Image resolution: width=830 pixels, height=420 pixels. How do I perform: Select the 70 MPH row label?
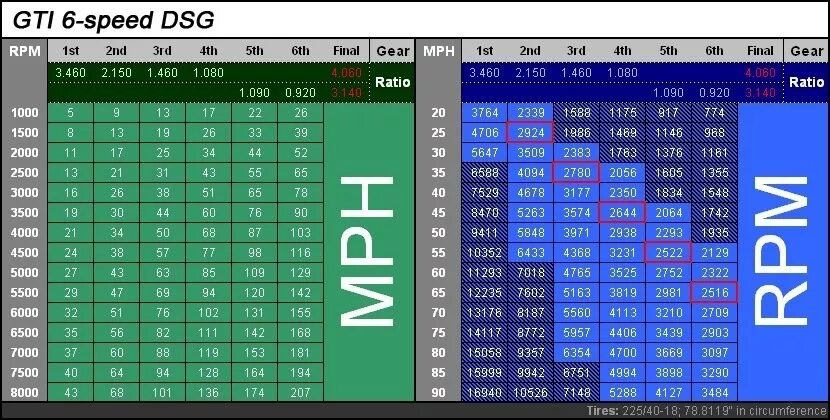click(x=438, y=312)
